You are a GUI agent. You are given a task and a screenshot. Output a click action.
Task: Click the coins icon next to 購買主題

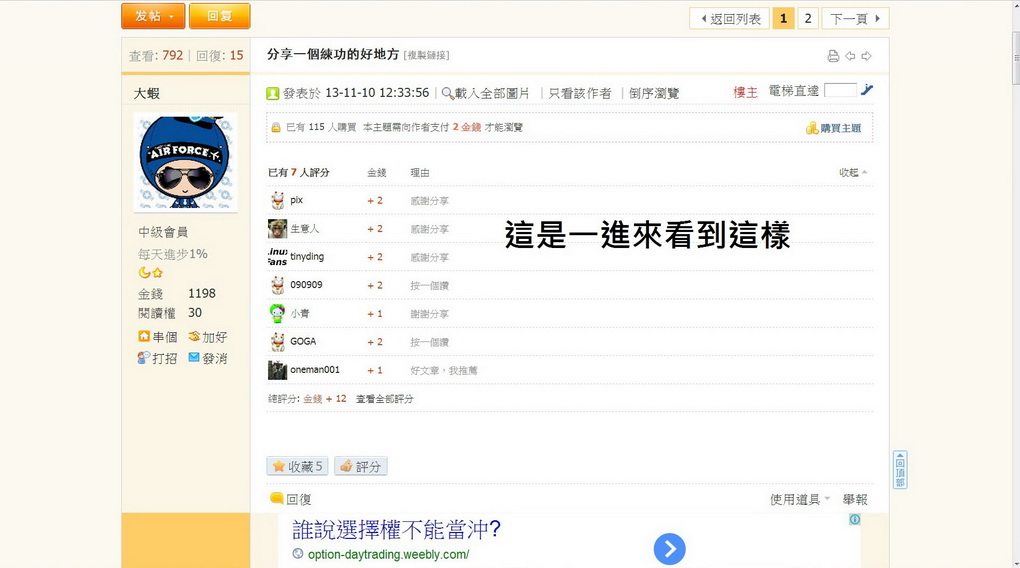point(812,128)
